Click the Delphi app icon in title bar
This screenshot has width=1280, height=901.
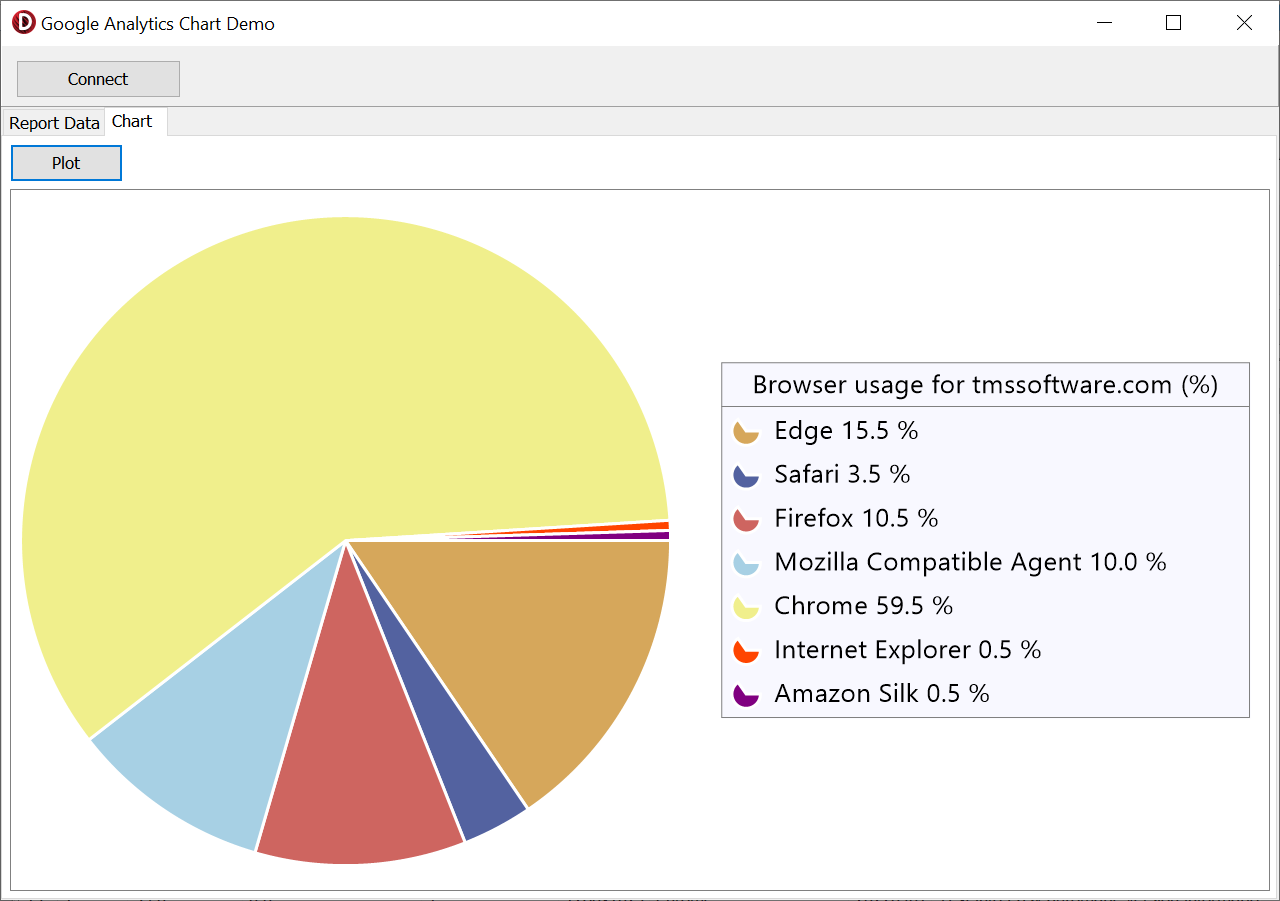click(23, 23)
